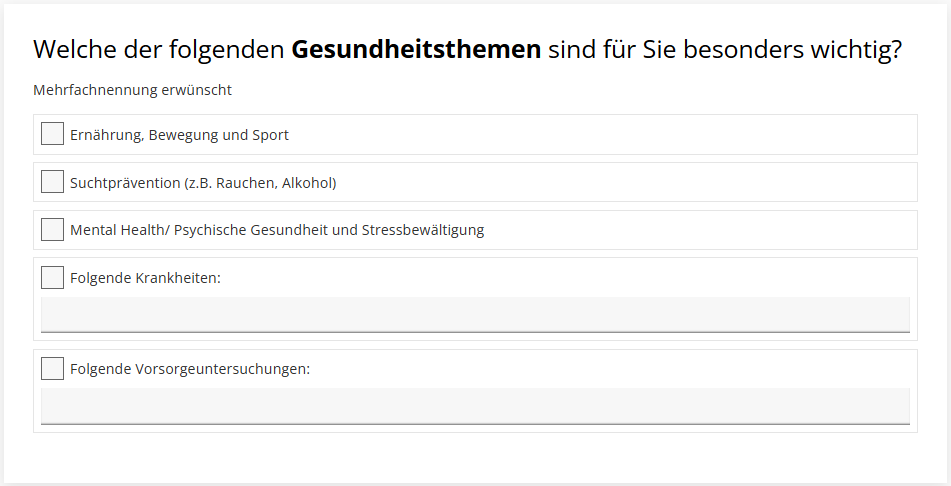Enable the Mental Health checkbox
Screen dimensions: 951x486
coord(52,230)
